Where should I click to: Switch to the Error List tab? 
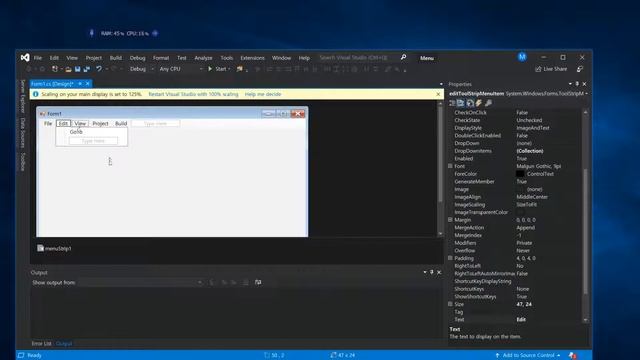click(41, 344)
